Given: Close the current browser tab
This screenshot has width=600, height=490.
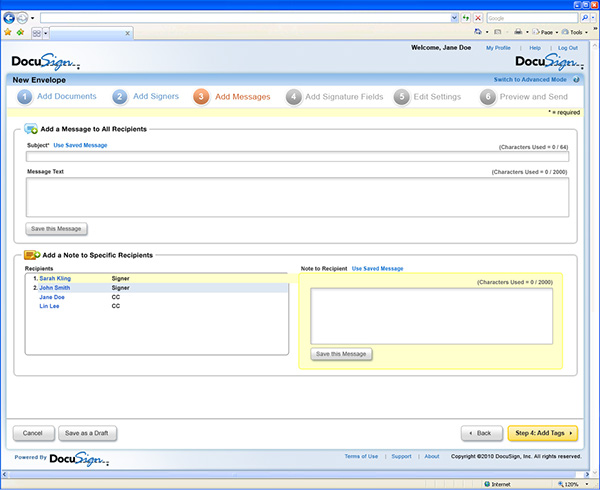Looking at the screenshot, I should [127, 33].
